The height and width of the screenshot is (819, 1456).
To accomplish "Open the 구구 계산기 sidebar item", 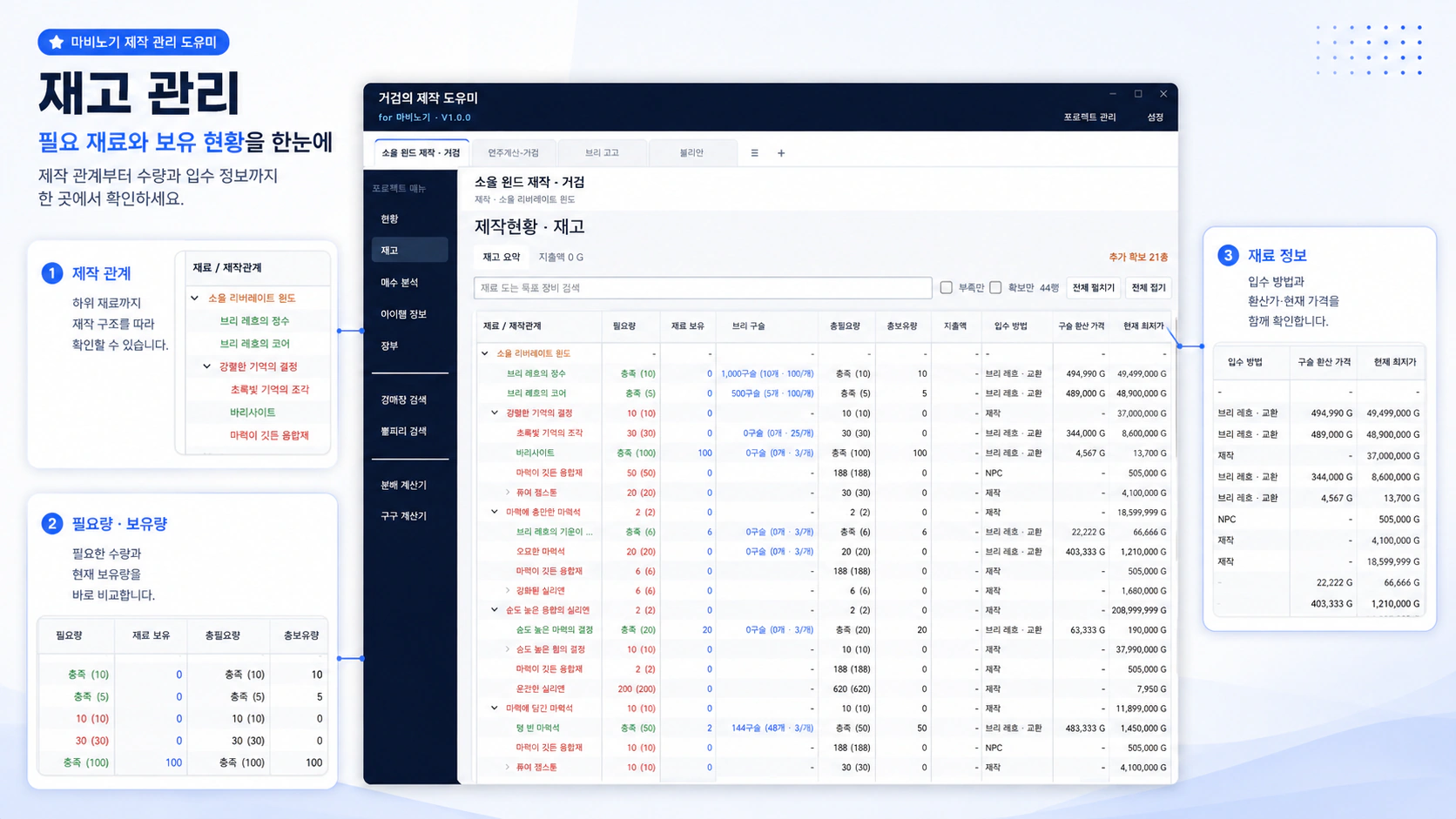I will [x=409, y=516].
